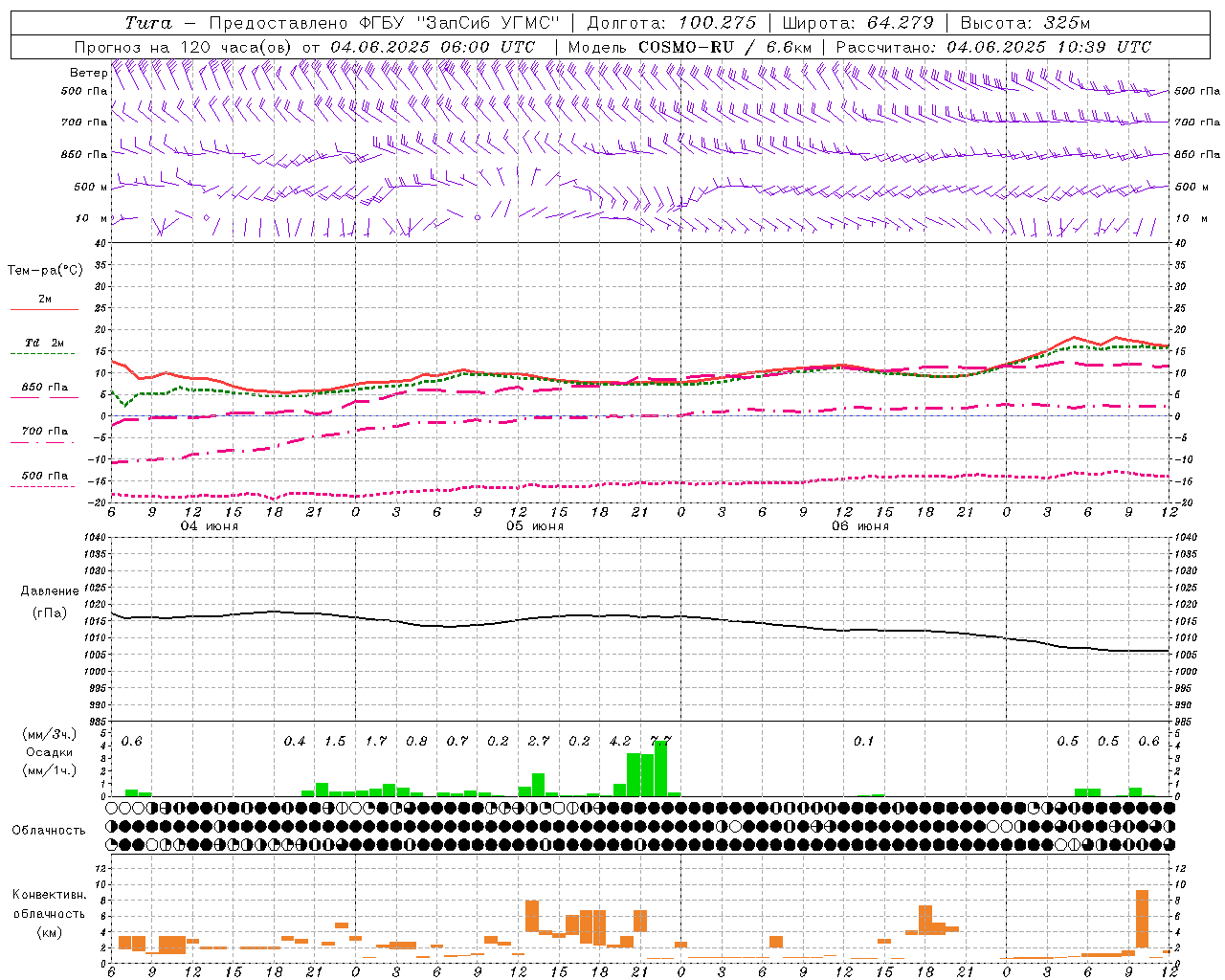Click the "Ветер" wind panel label

point(88,73)
